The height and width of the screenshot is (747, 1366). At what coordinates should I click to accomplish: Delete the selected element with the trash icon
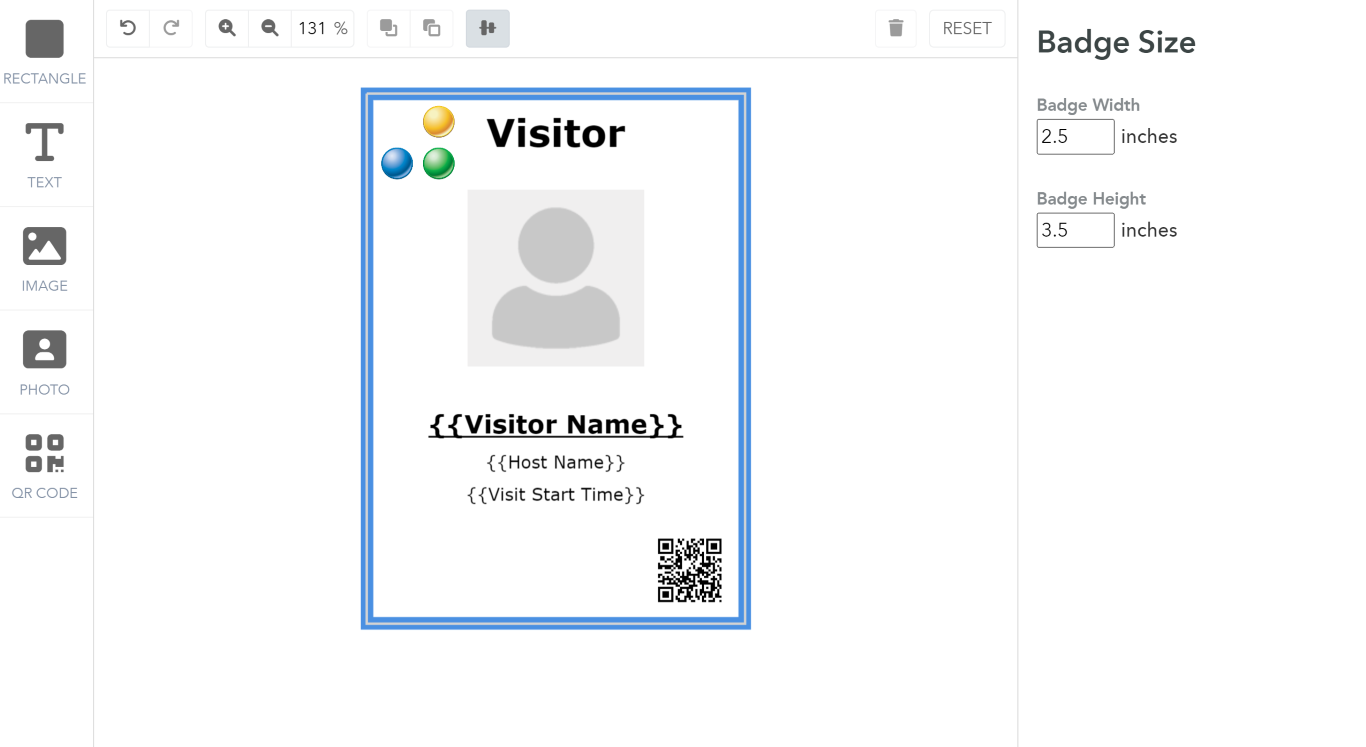tap(895, 28)
